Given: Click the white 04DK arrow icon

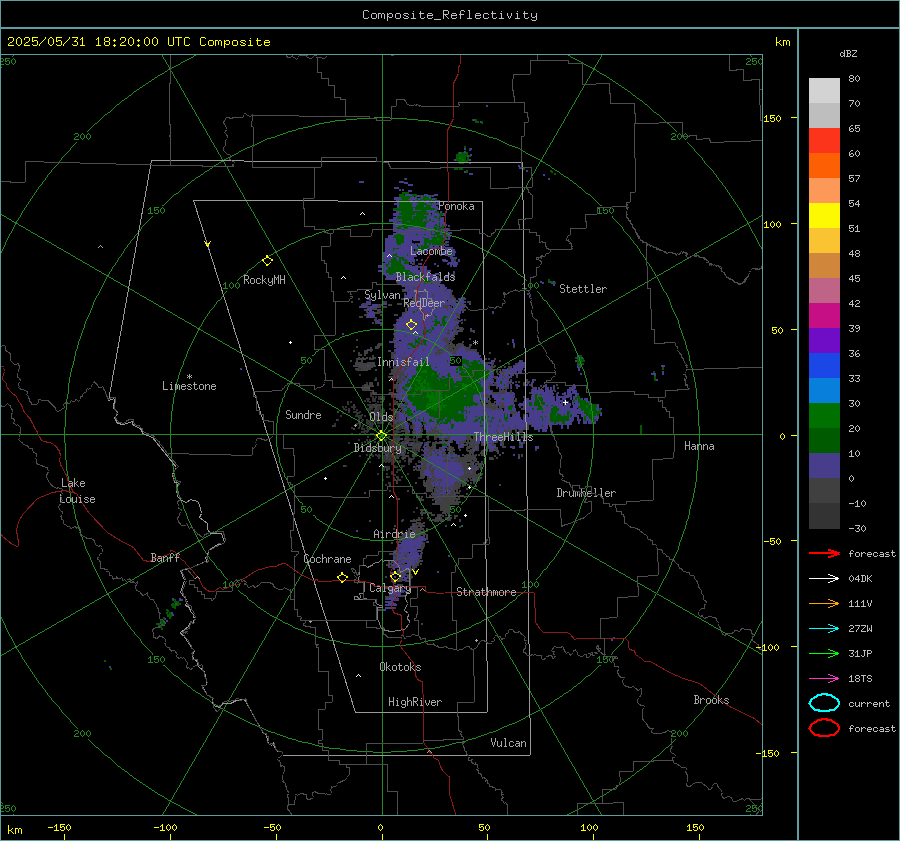Looking at the screenshot, I should [824, 578].
